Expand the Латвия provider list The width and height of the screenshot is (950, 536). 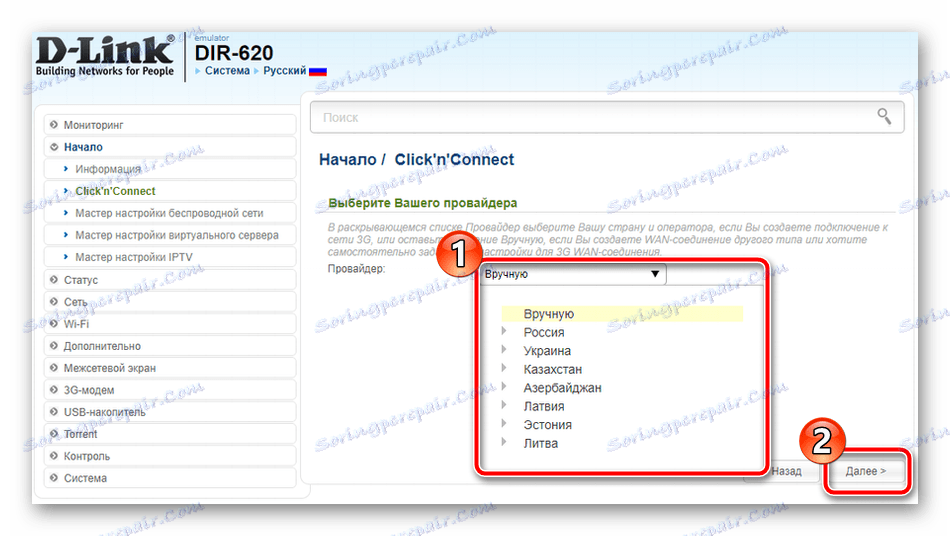pyautogui.click(x=503, y=405)
